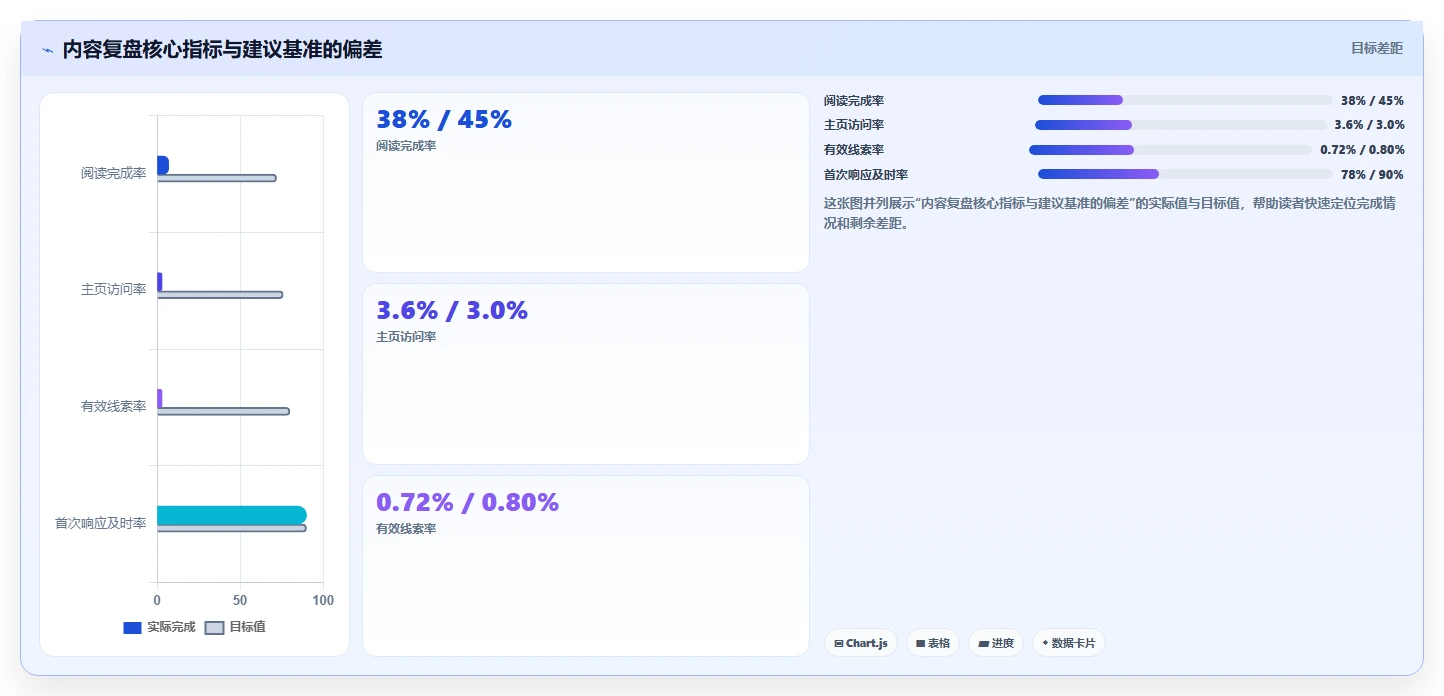This screenshot has width=1444, height=696.
Task: Click the cyan 首次响应及时率 actual bar in chart
Action: [231, 515]
